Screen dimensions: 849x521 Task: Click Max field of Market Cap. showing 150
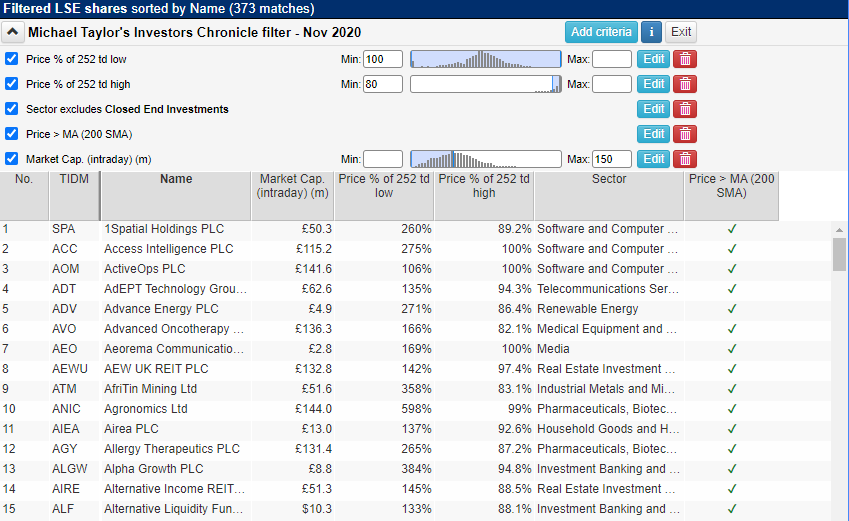pos(612,159)
